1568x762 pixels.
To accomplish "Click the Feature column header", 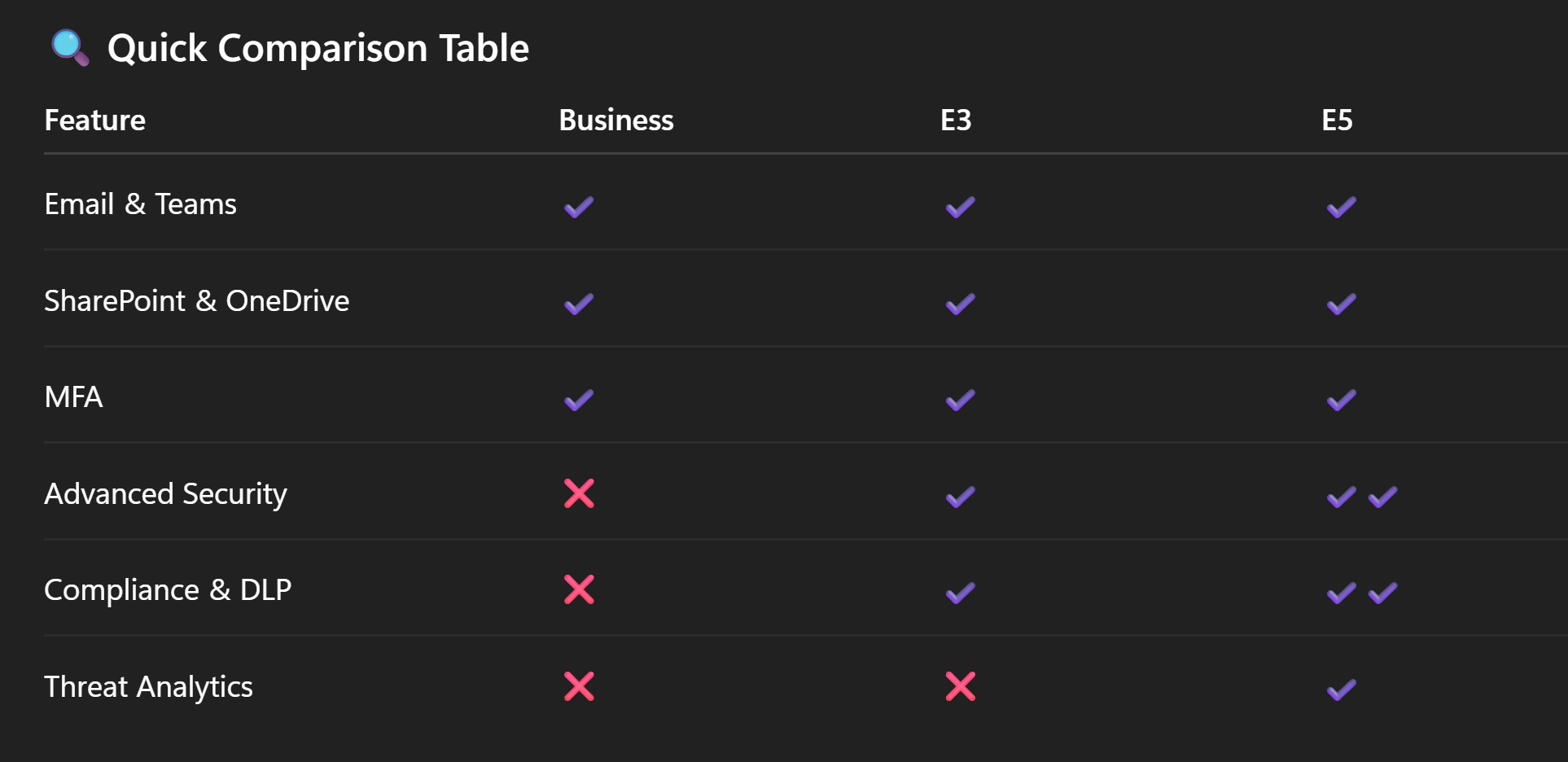I will [x=95, y=120].
